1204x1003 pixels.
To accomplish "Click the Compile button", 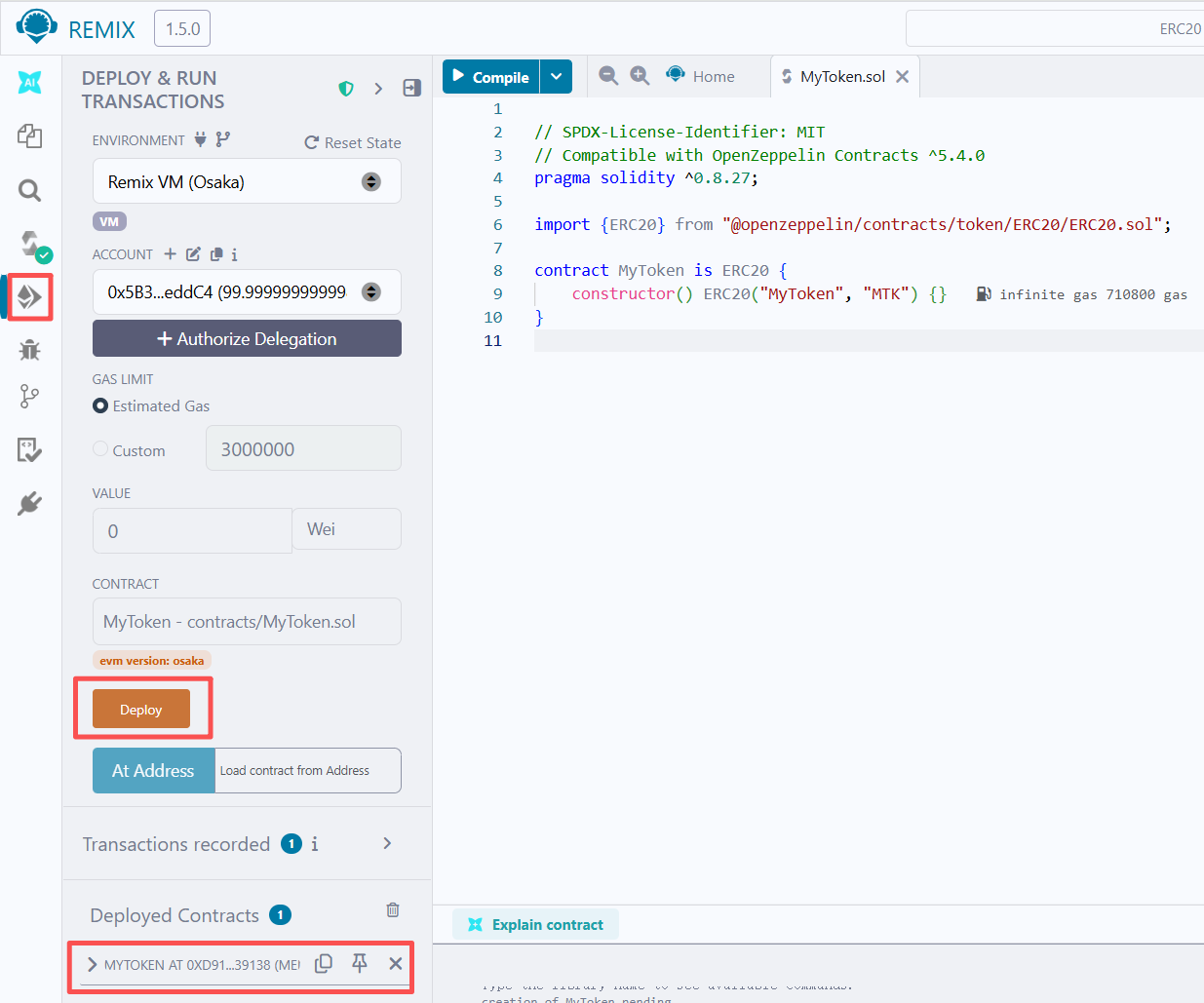I will coord(491,77).
